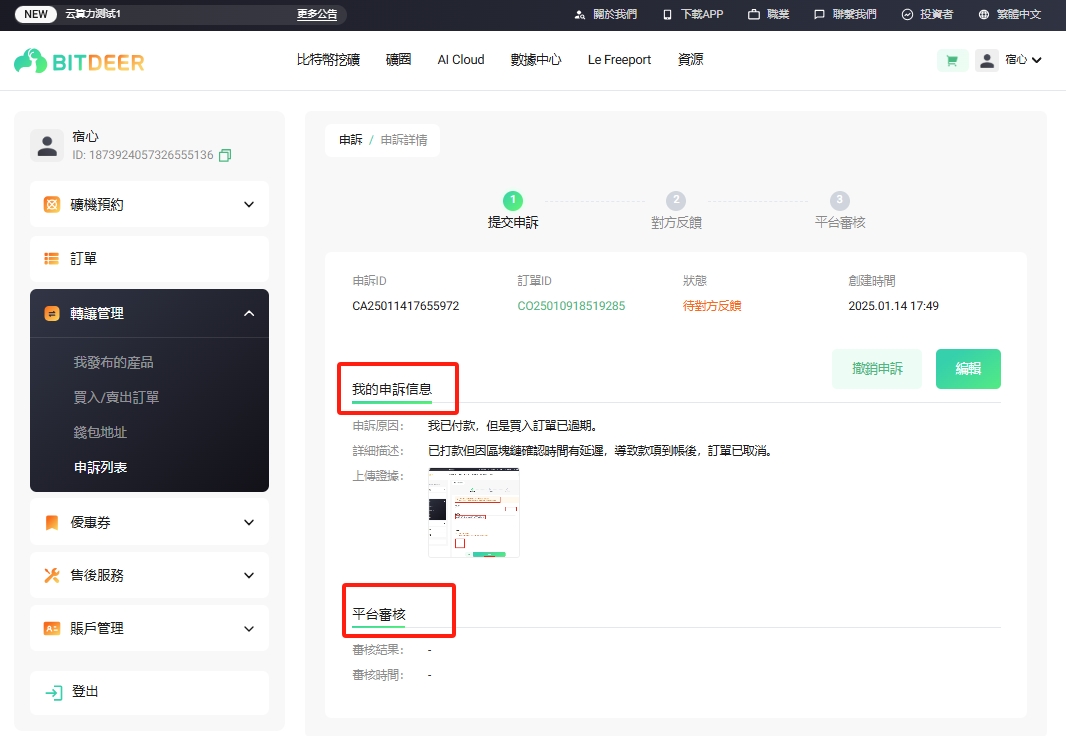Click the green 編輯 button
Screen dimensions: 1066x736
(x=968, y=368)
